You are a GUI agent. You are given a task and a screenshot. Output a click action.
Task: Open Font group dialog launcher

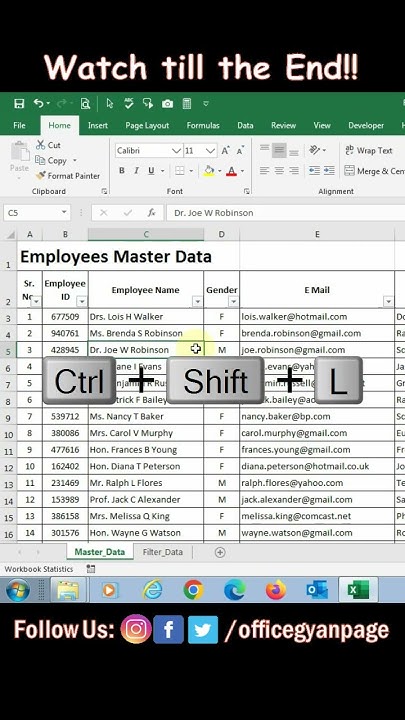pyautogui.click(x=247, y=191)
